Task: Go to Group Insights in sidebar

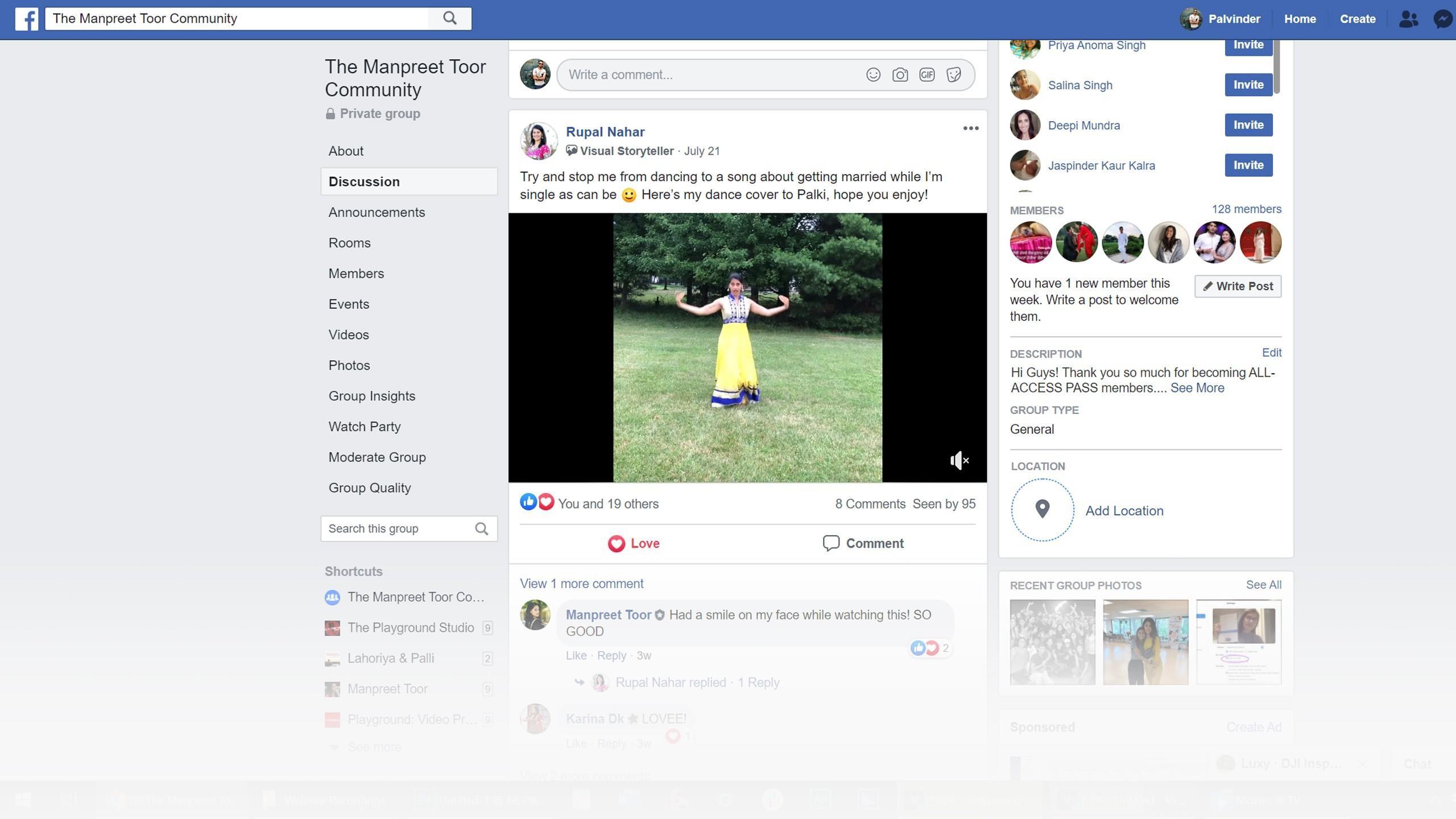Action: pos(371,396)
